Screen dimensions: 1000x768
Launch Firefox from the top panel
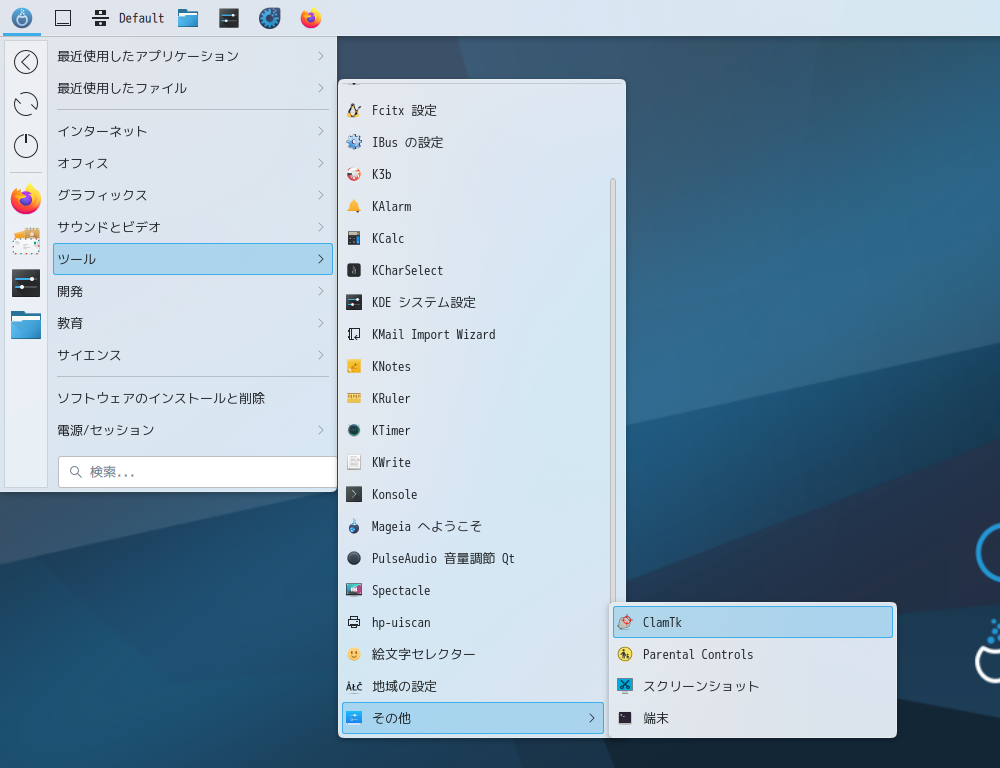point(311,18)
